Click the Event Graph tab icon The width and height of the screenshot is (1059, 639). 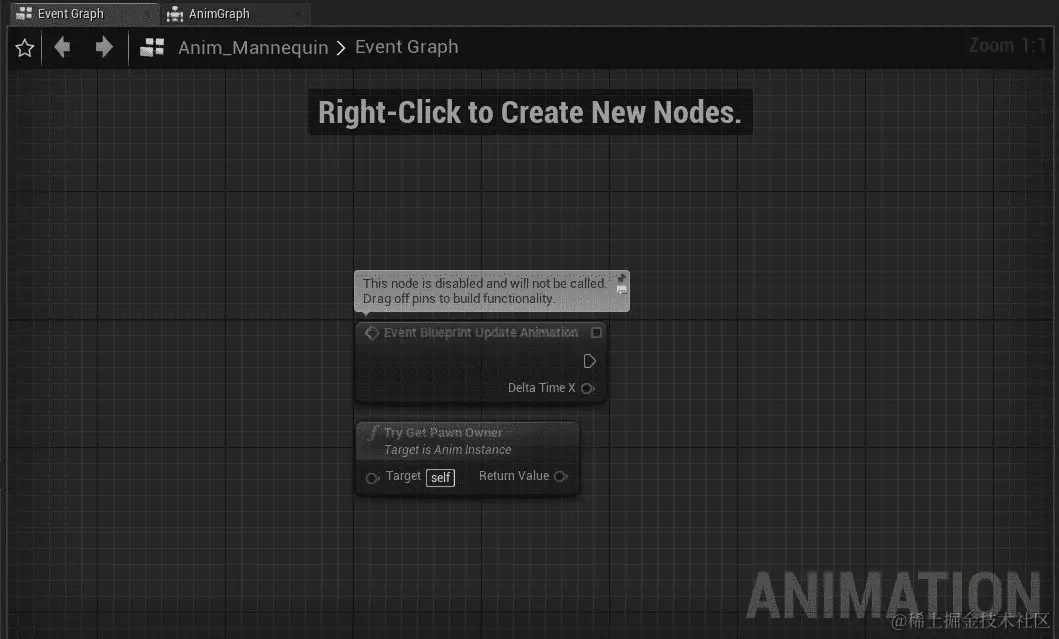point(24,14)
